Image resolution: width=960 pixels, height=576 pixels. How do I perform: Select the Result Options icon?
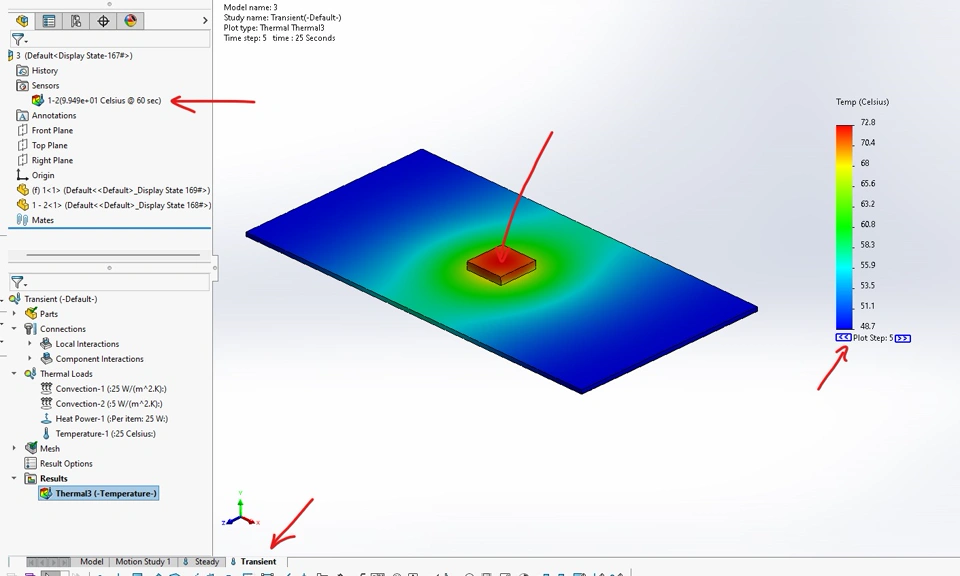click(x=31, y=463)
